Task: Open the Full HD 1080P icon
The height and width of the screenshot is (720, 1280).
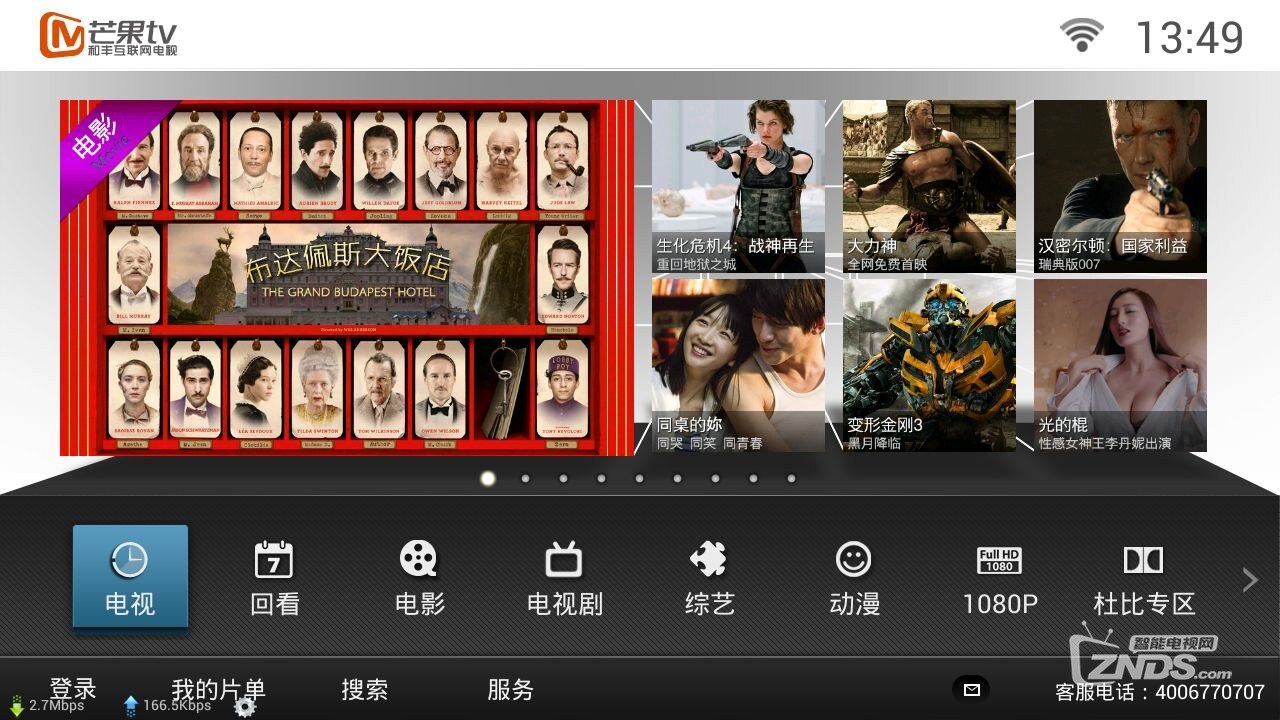Action: pos(999,561)
